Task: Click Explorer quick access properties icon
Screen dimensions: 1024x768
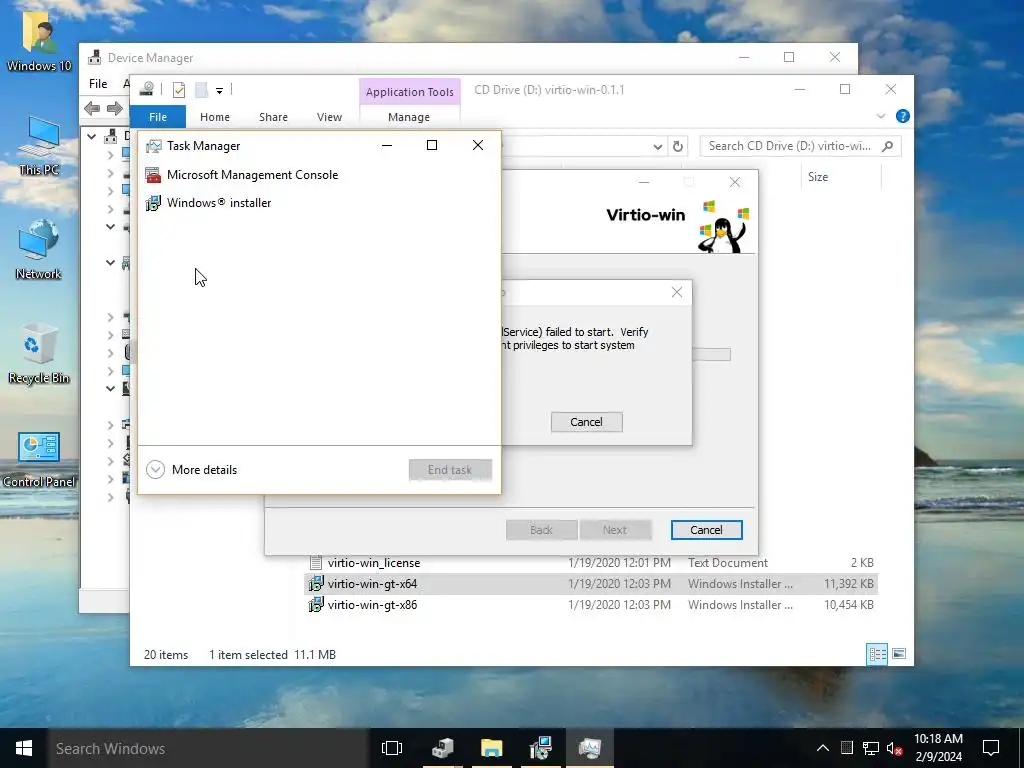Action: point(179,89)
